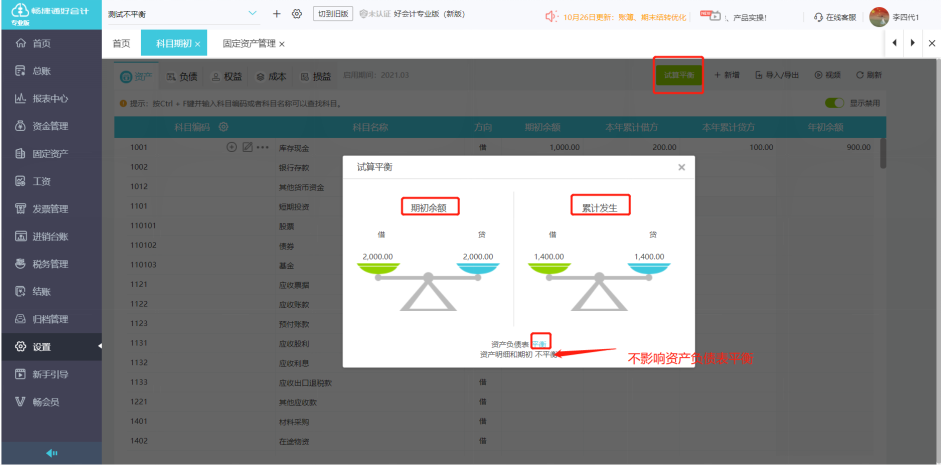Open the 视频 video icon in toolbar
Image resolution: width=943 pixels, height=468 pixels.
click(819, 75)
